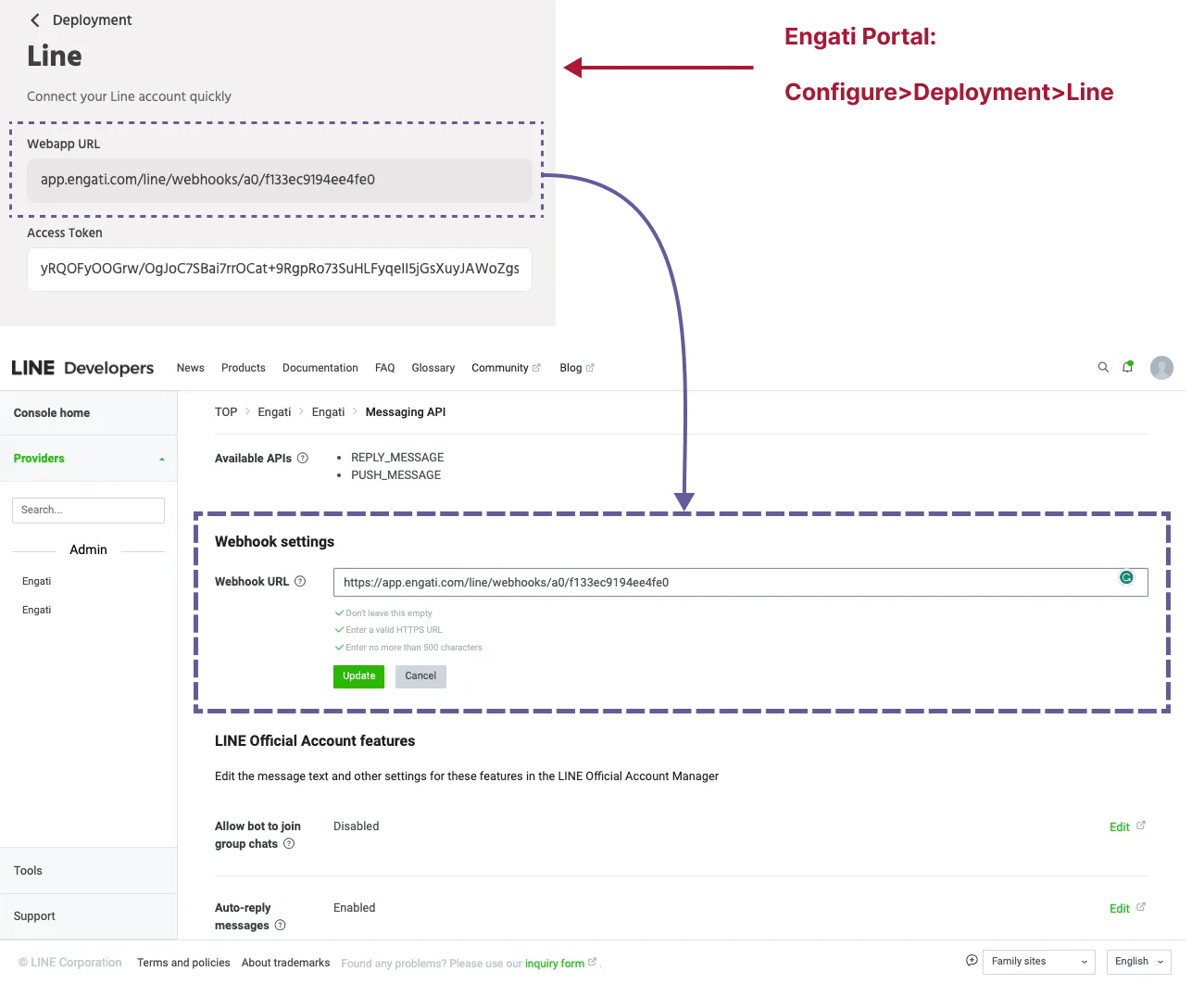Viewport: 1204px width, 984px height.
Task: Click the Update button
Action: [x=358, y=676]
